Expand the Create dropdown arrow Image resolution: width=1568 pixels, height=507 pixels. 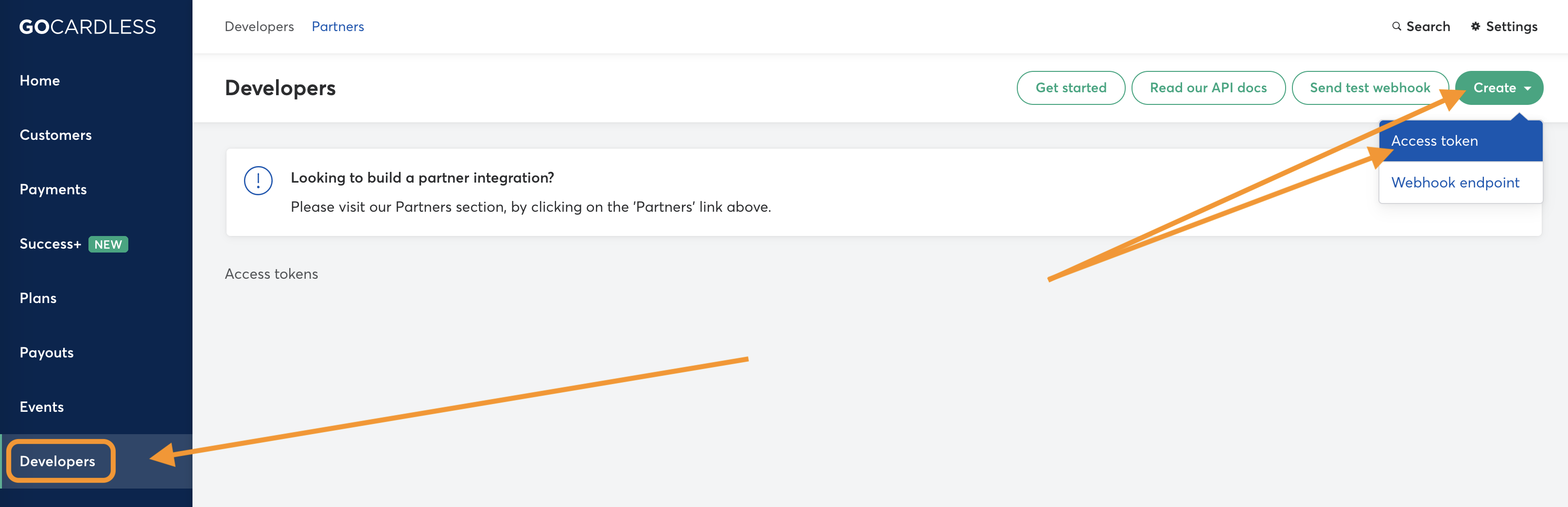click(x=1527, y=88)
